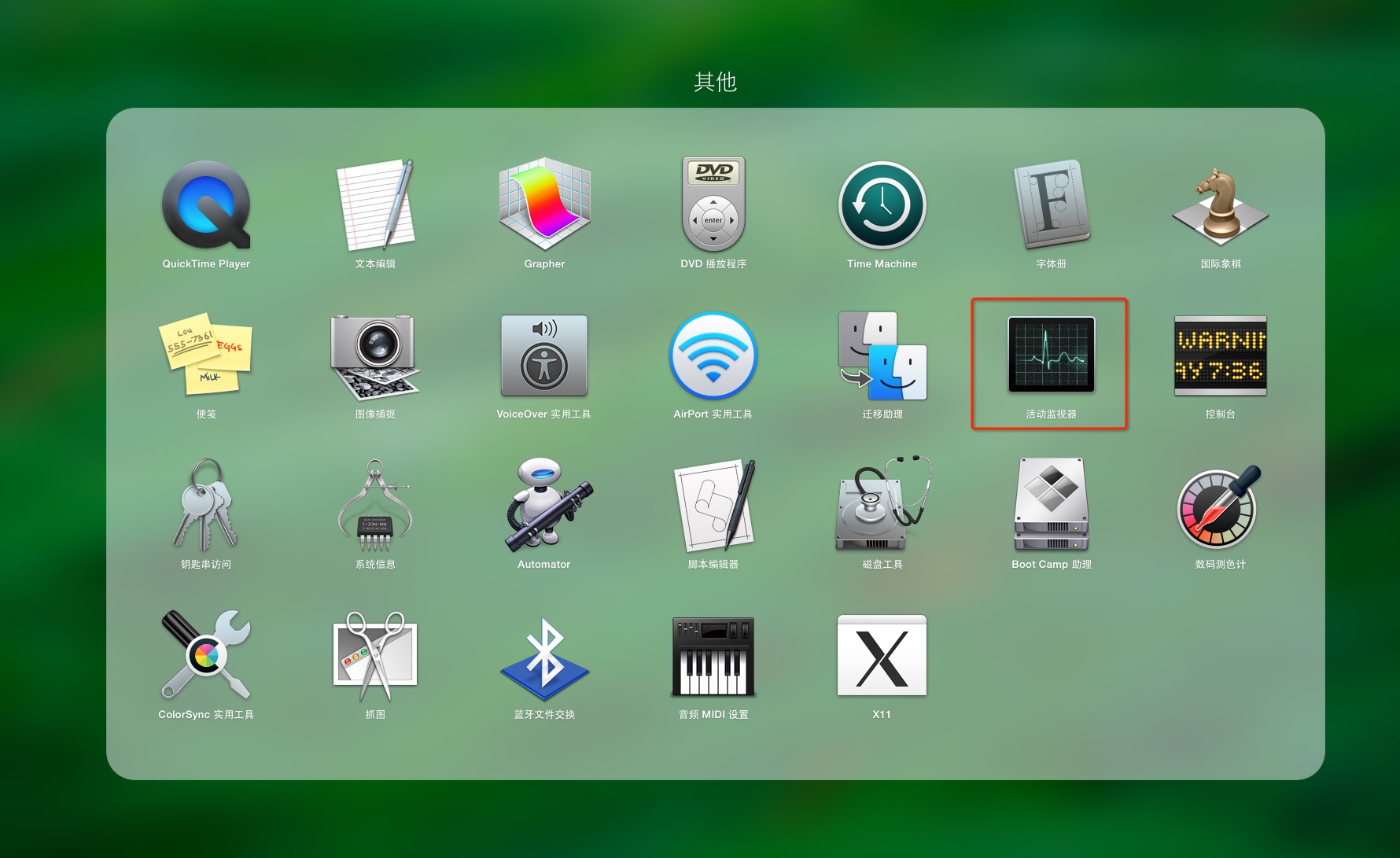Open VoiceOver 实用工具 icon
This screenshot has width=1400, height=858.
click(x=544, y=355)
